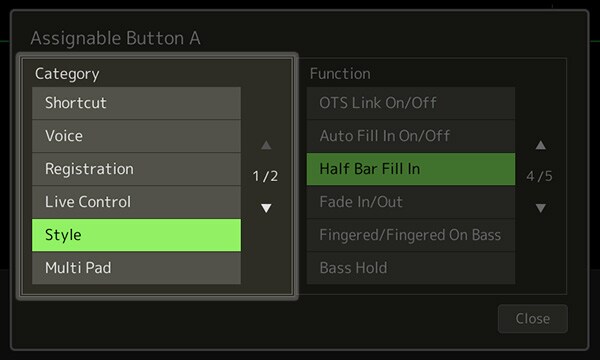Click the Category 1/2 page indicator
600x360 pixels.
coord(265,176)
